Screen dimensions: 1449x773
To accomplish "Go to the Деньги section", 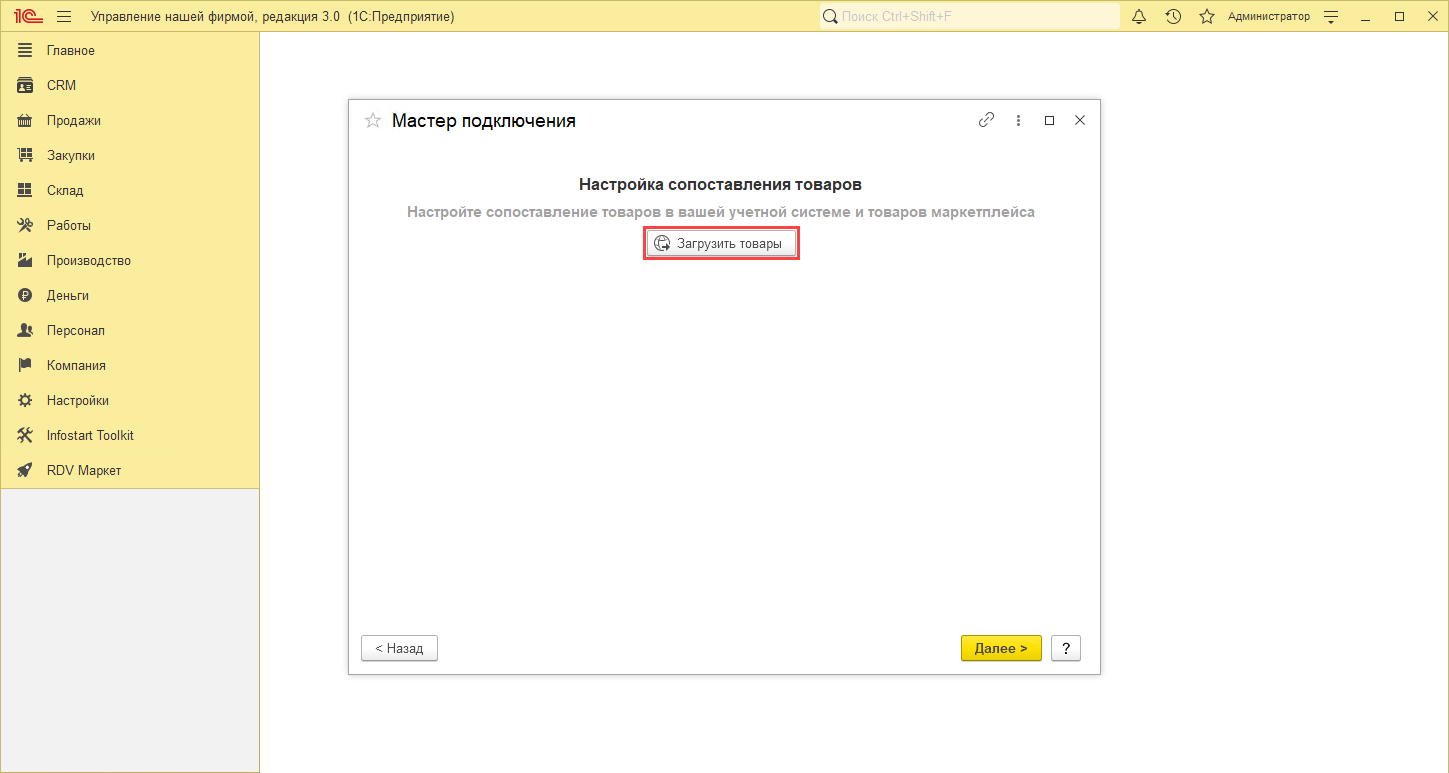I will point(130,296).
